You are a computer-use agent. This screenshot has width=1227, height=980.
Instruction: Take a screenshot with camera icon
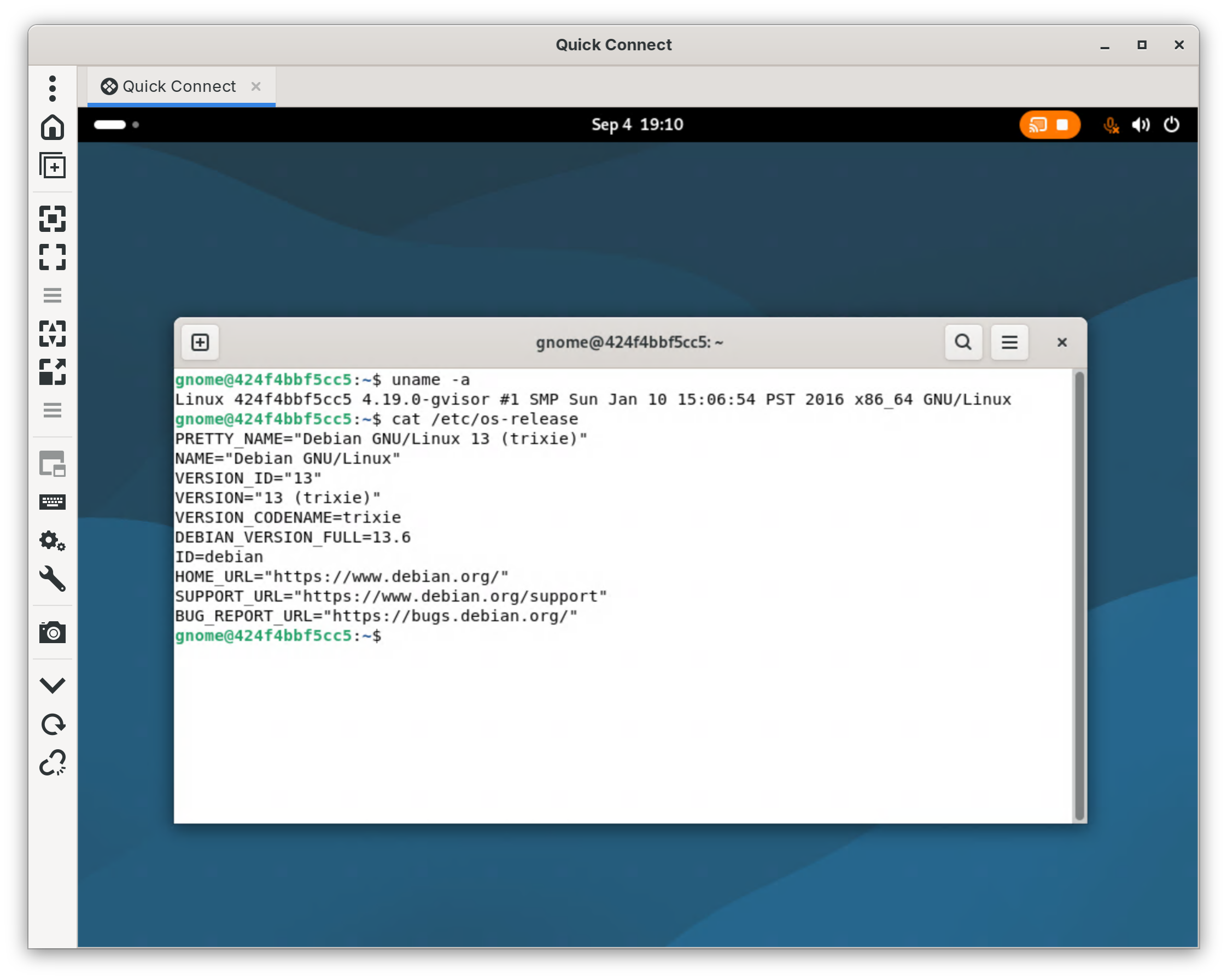52,632
